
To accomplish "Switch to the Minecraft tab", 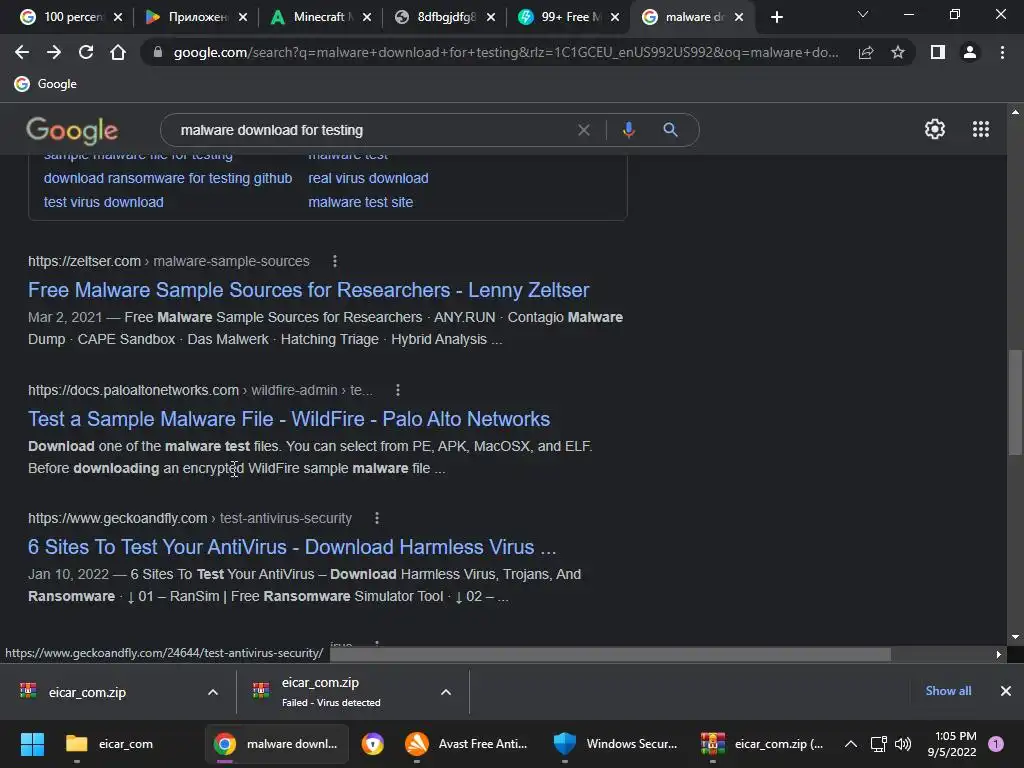I will 312,17.
